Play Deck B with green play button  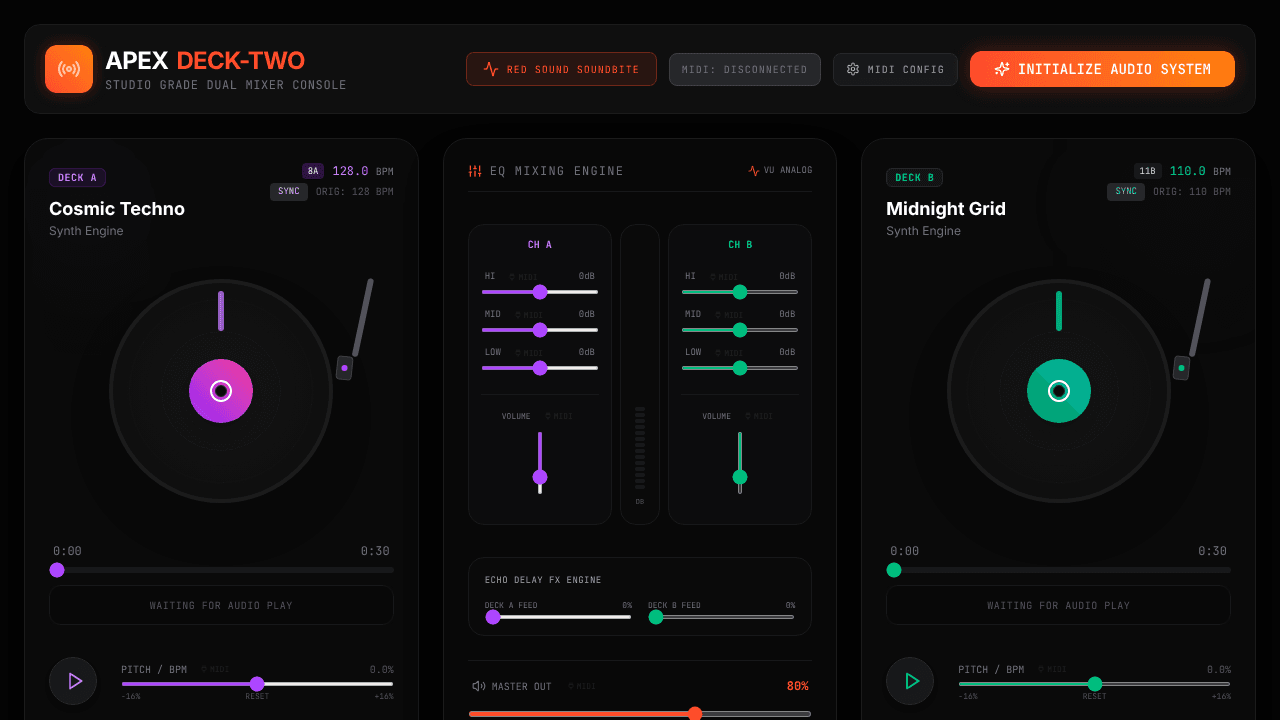click(910, 681)
